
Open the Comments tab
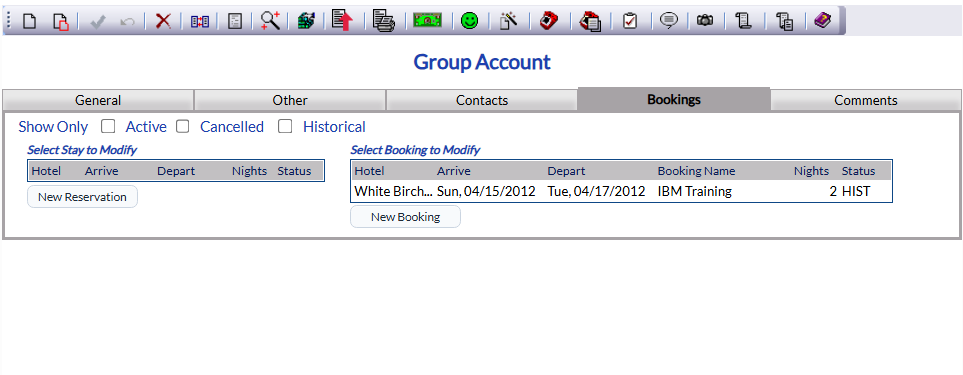click(x=866, y=100)
